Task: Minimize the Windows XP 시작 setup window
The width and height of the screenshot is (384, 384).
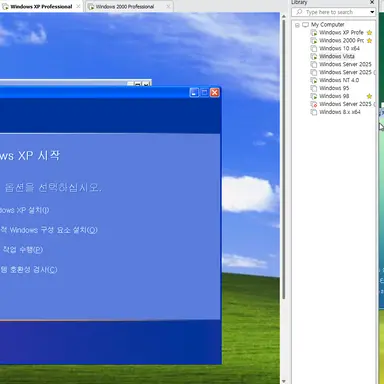Action: pos(194,93)
